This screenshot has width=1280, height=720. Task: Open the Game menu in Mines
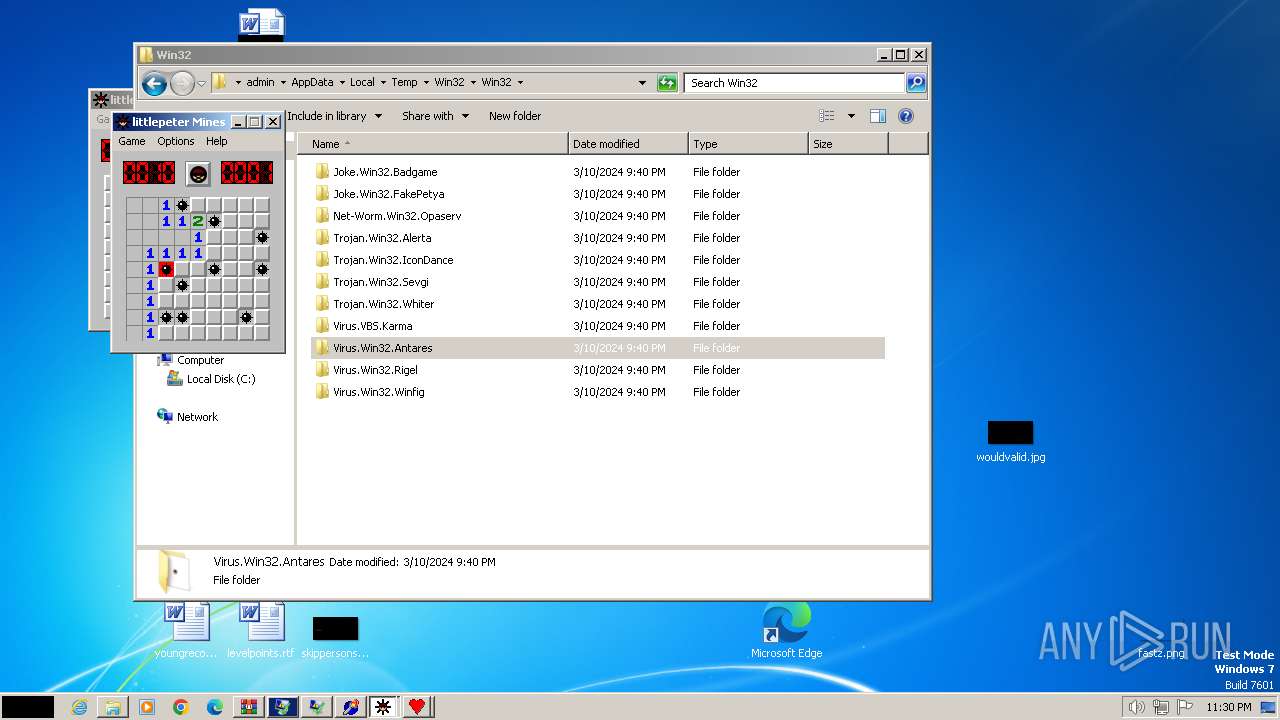132,141
